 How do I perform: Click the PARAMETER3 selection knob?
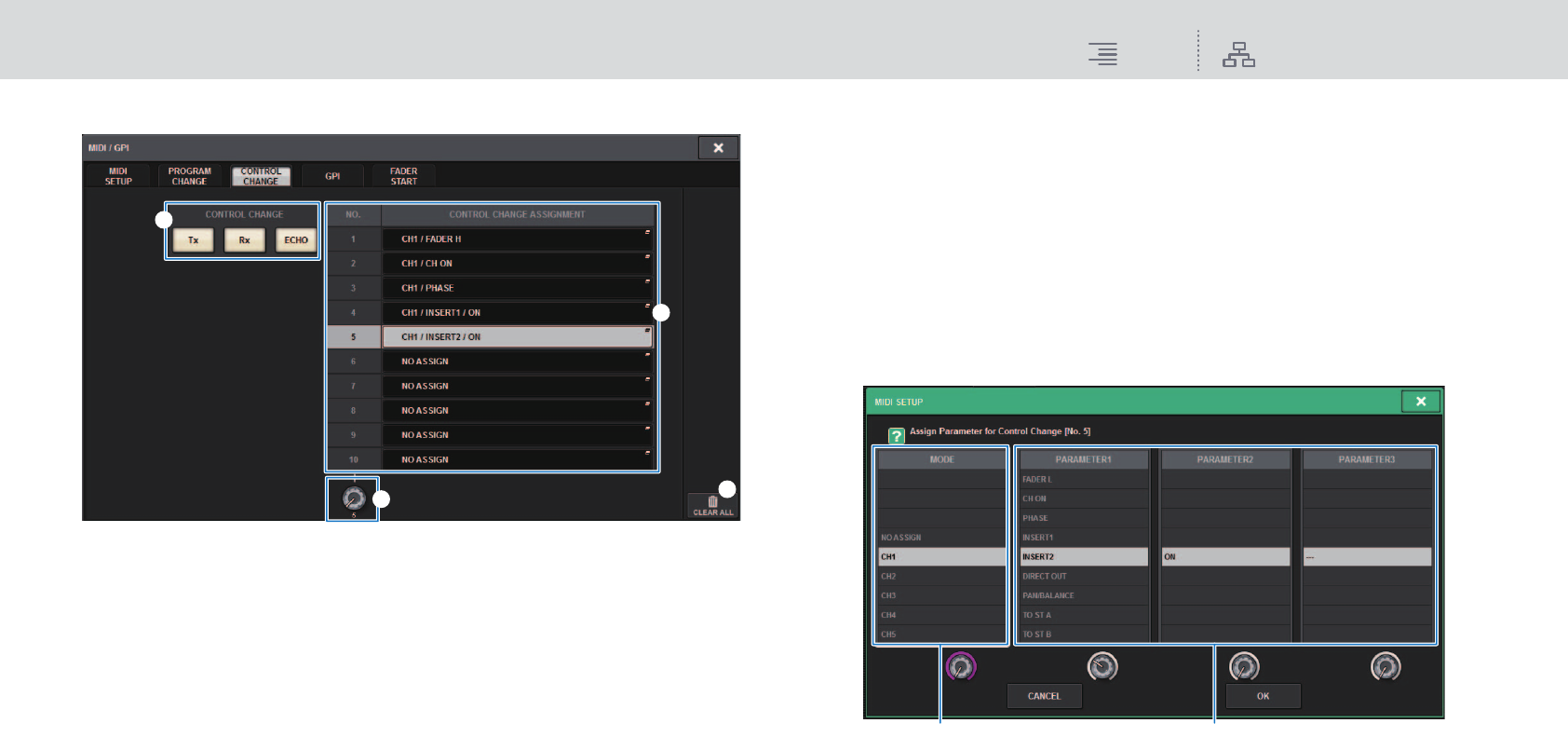pos(1386,666)
